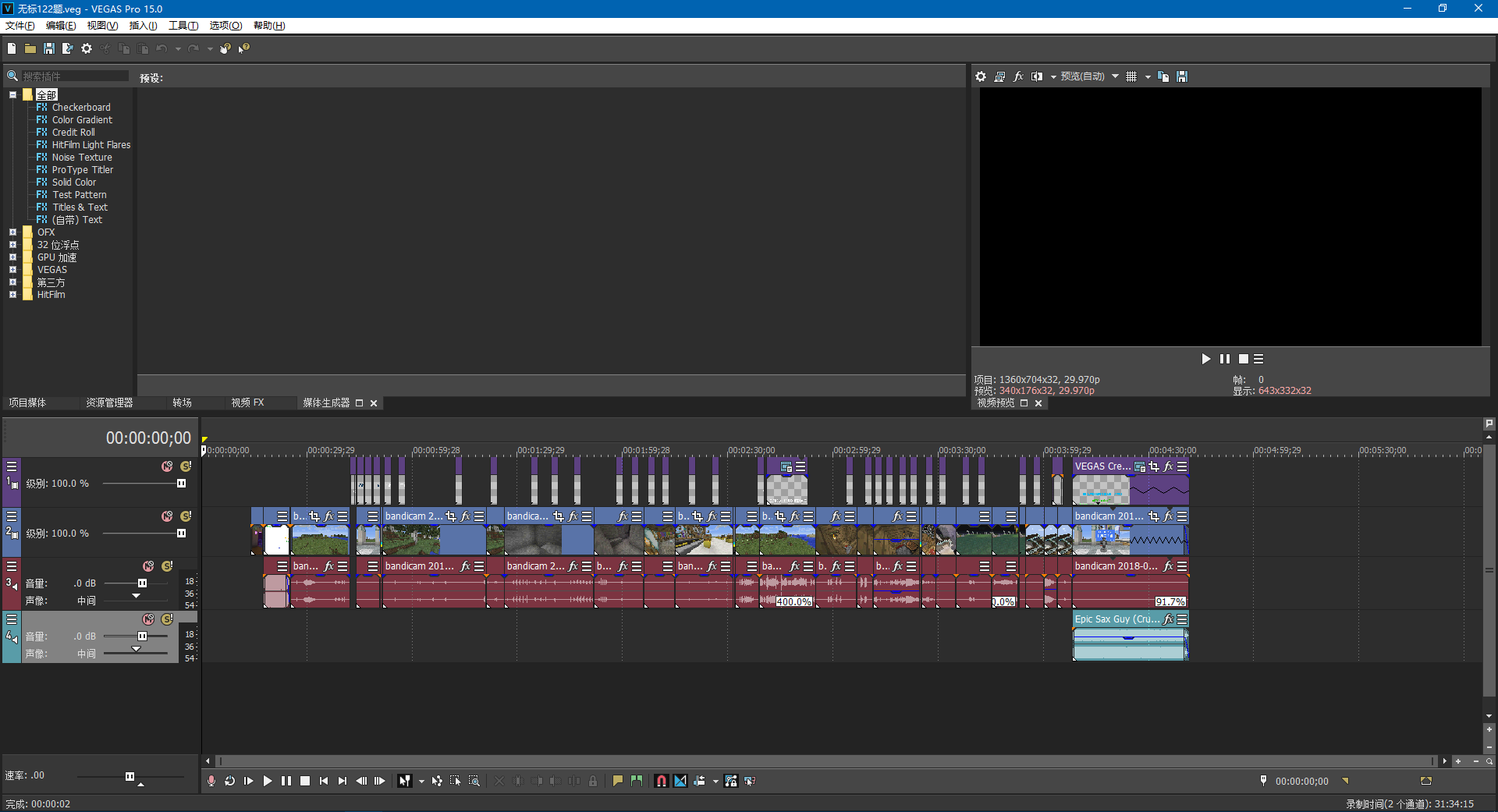
Task: Play from start in timeline transport
Action: (249, 781)
